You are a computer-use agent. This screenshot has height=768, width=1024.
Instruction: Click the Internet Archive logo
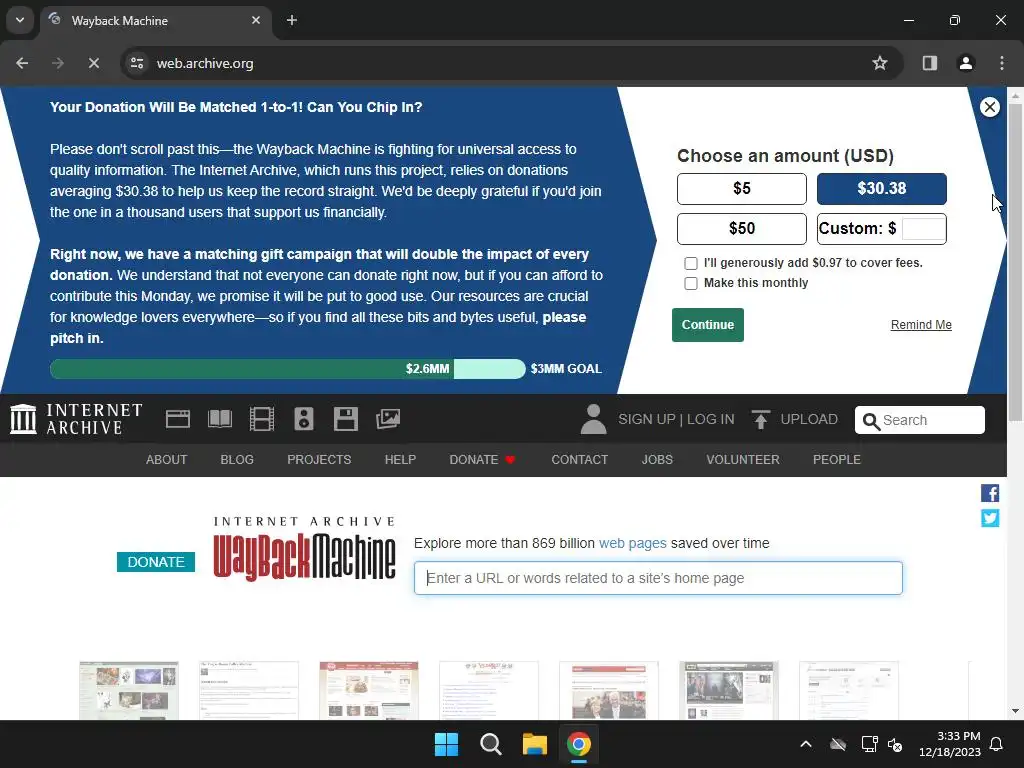(76, 419)
